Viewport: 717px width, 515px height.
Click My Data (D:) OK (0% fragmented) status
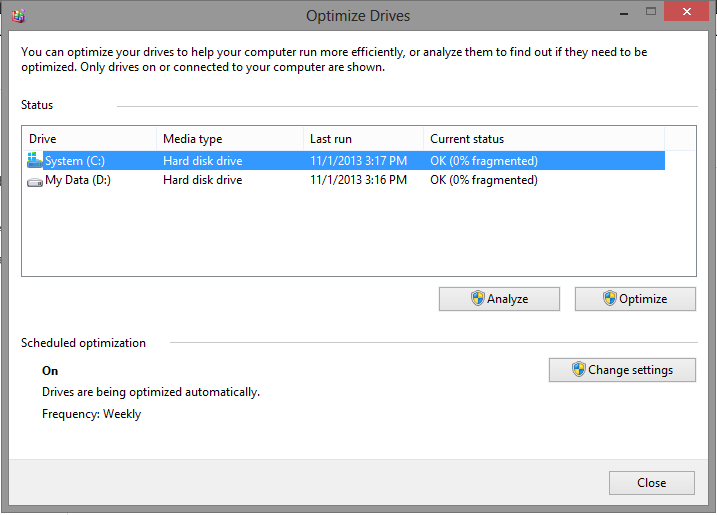coord(484,180)
